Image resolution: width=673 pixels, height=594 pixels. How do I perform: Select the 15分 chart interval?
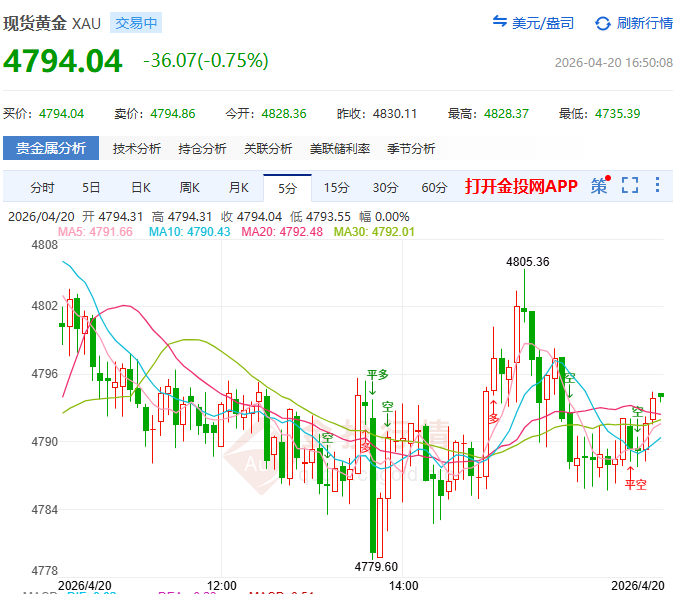tap(336, 188)
